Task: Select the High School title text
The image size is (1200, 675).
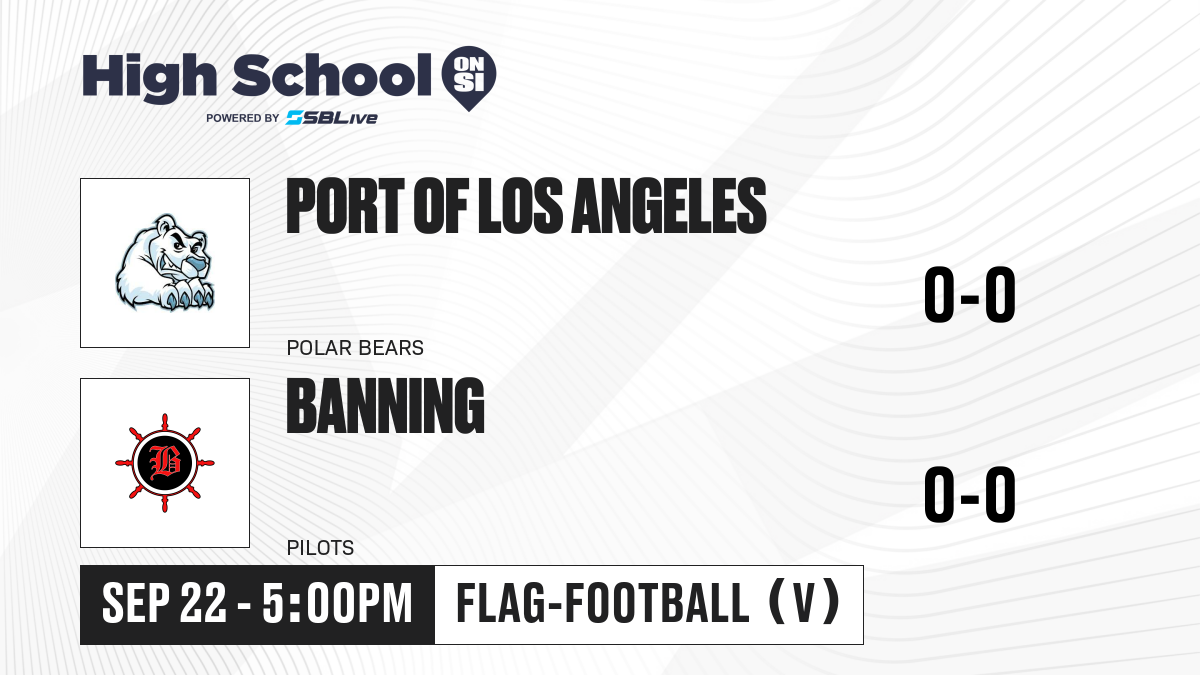Action: [x=250, y=75]
